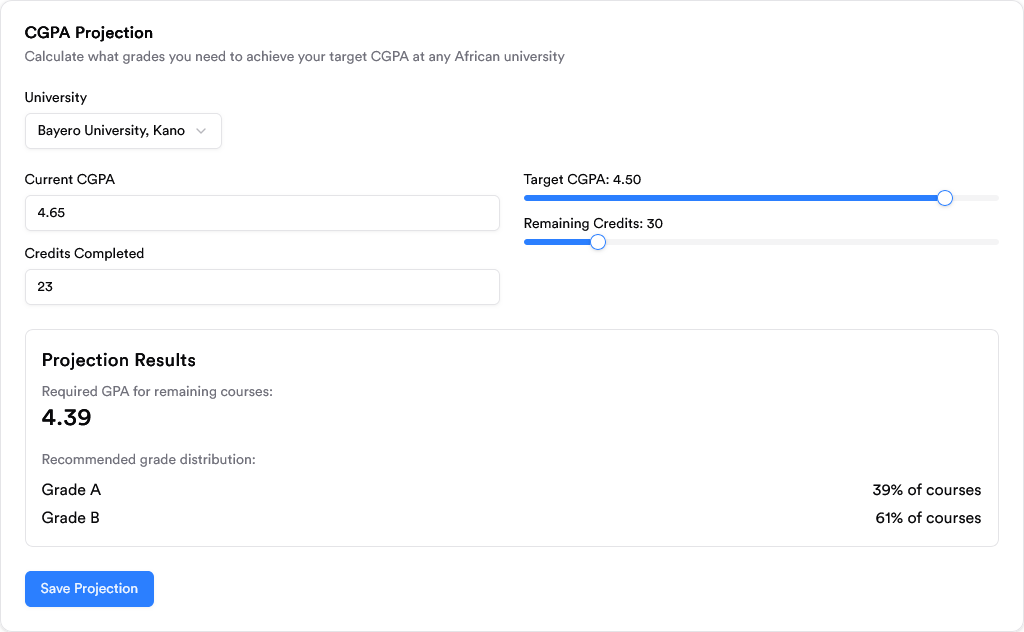Screen dimensions: 1024x632
Task: Click the Save Projection button
Action: [x=89, y=589]
